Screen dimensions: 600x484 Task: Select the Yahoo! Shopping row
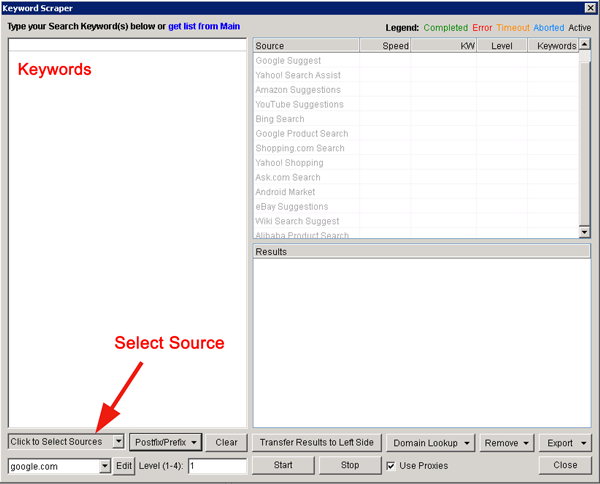click(x=416, y=163)
